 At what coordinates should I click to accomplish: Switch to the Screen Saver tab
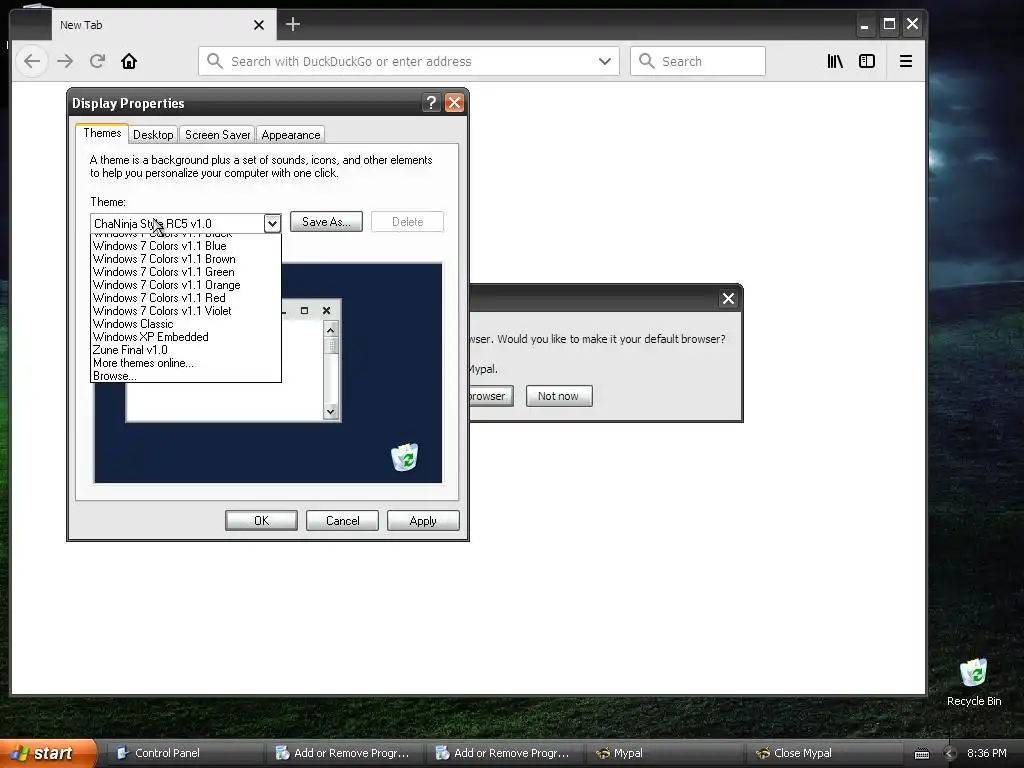tap(217, 135)
